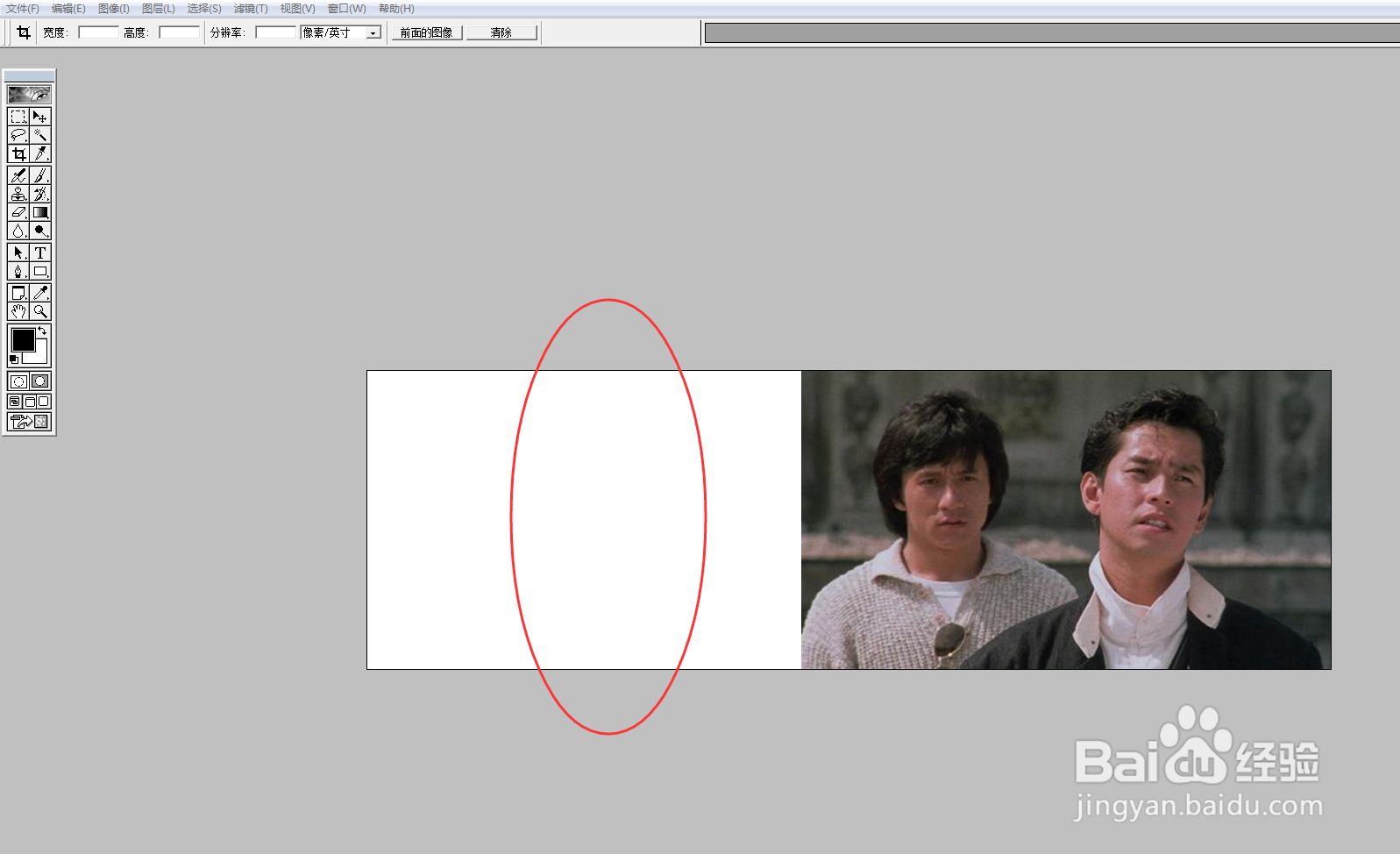Viewport: 1400px width, 854px height.
Task: Open the 编辑(E) menu
Action: coord(68,9)
